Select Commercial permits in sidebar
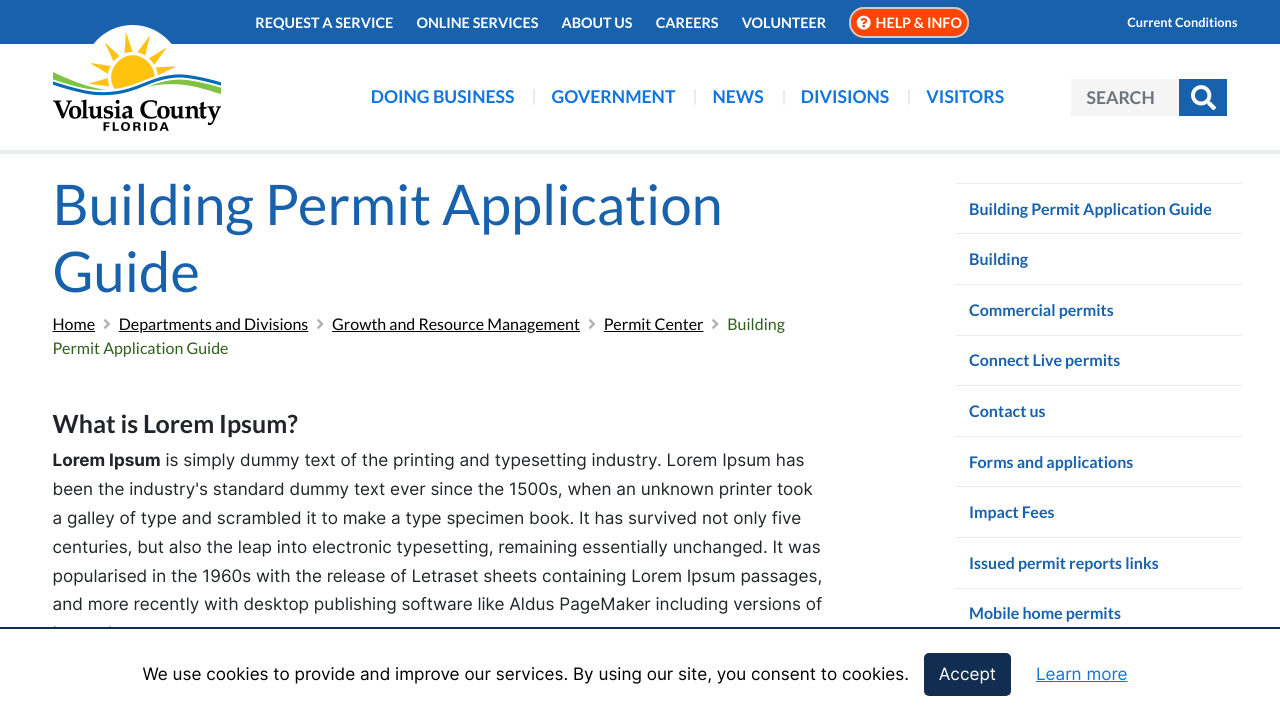This screenshot has height=720, width=1280. [x=1041, y=310]
